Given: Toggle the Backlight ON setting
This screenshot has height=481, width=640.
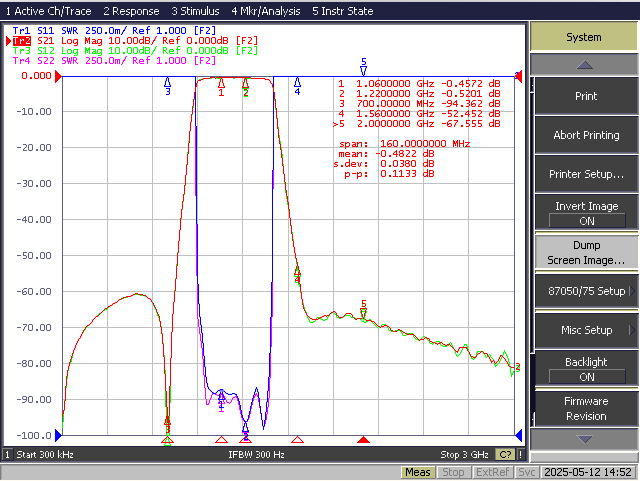Looking at the screenshot, I should pos(586,369).
